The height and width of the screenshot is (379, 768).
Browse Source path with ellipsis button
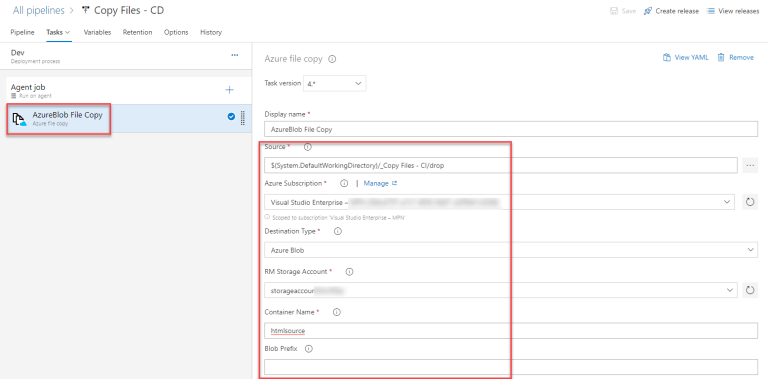click(x=750, y=166)
